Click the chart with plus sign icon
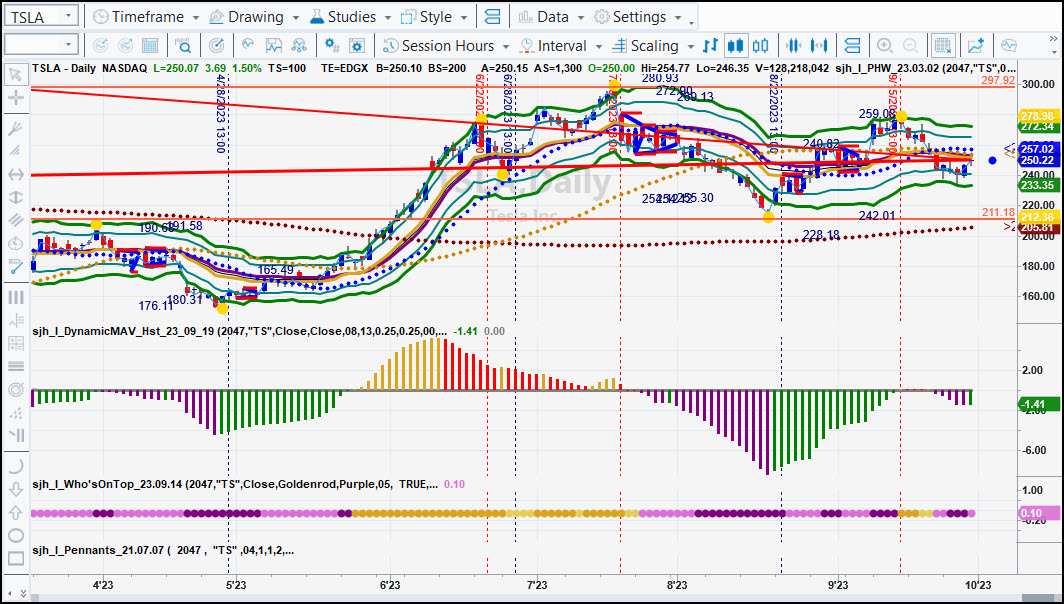Screen dimensions: 1064x604 [976, 45]
